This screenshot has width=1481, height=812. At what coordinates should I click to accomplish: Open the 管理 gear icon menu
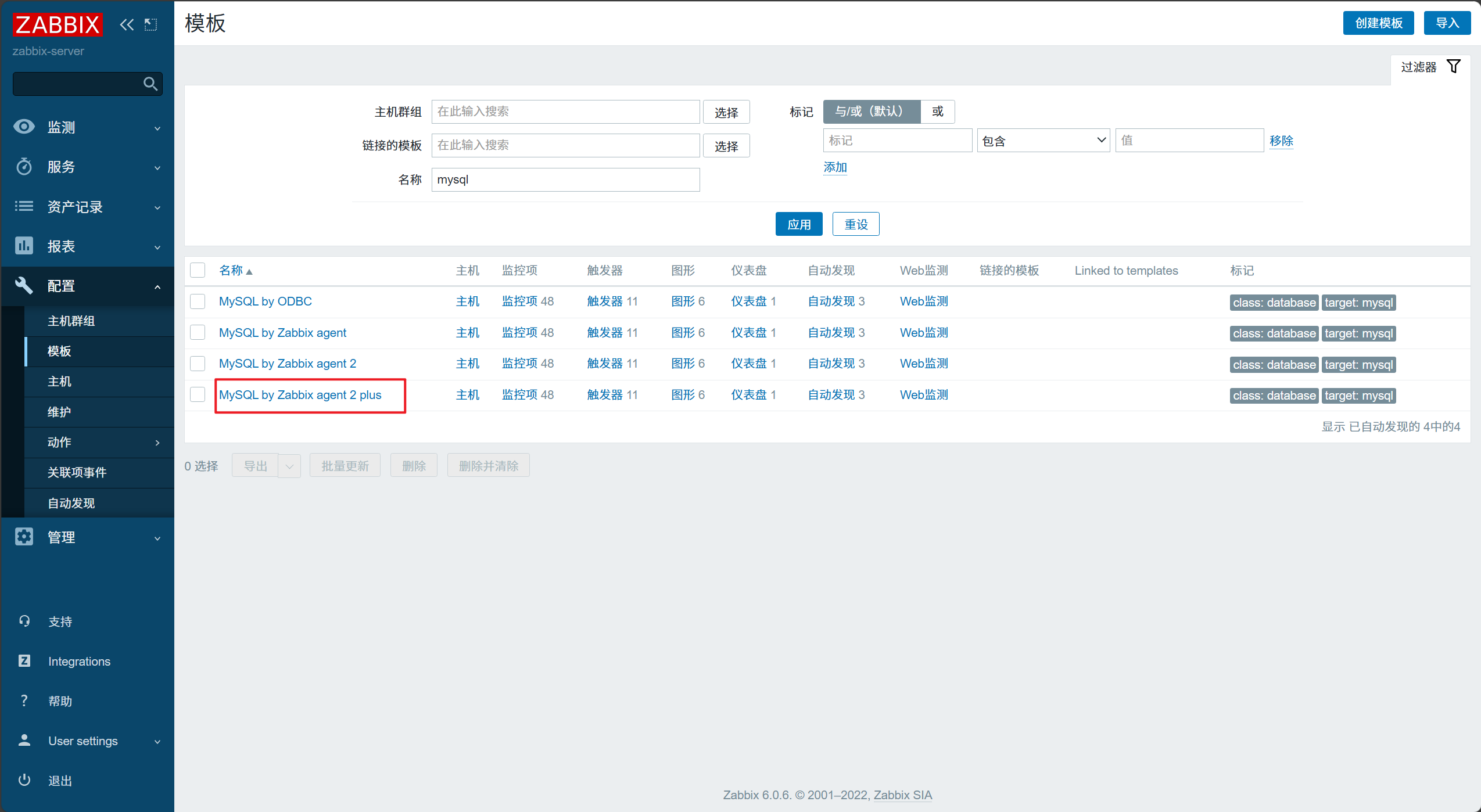24,537
